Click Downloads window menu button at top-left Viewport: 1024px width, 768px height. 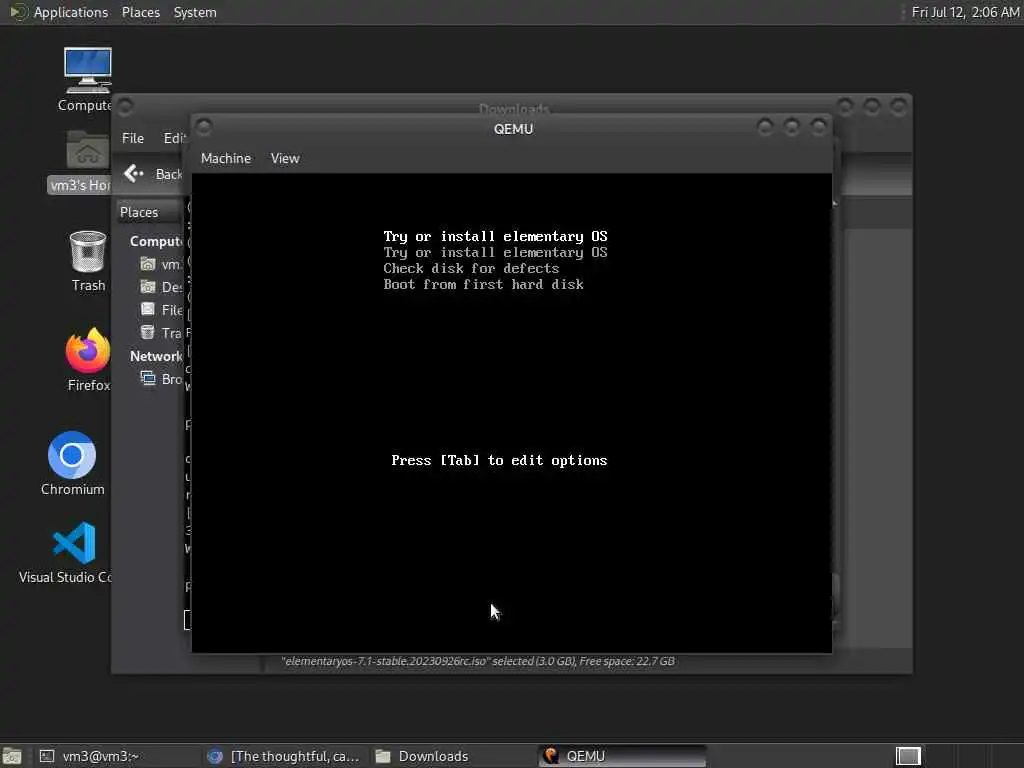125,105
